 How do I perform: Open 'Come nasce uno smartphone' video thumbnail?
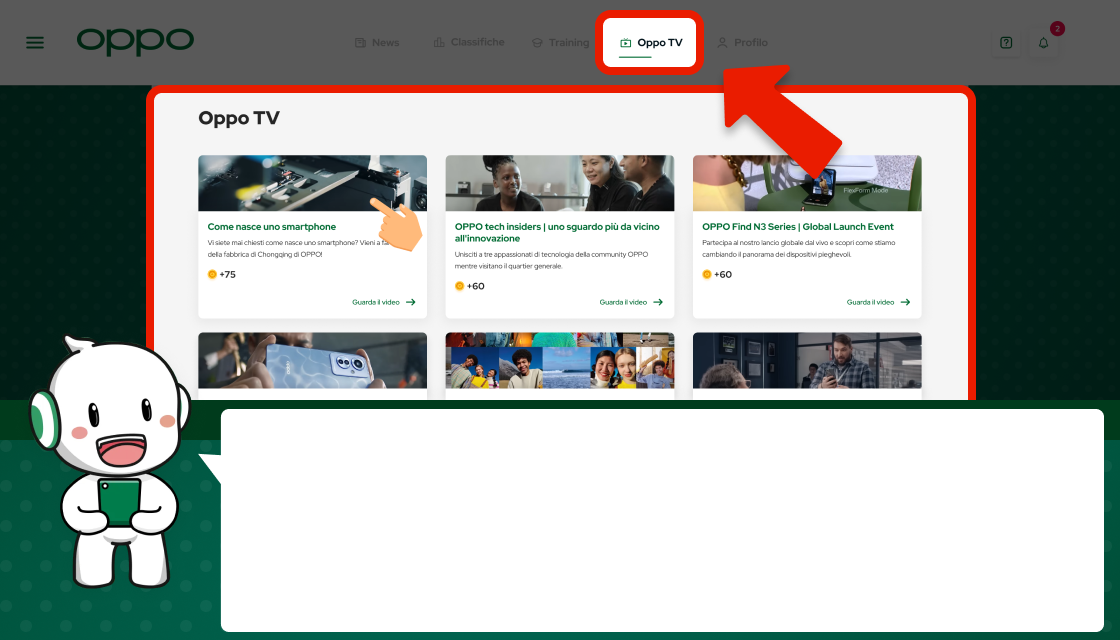pos(312,183)
